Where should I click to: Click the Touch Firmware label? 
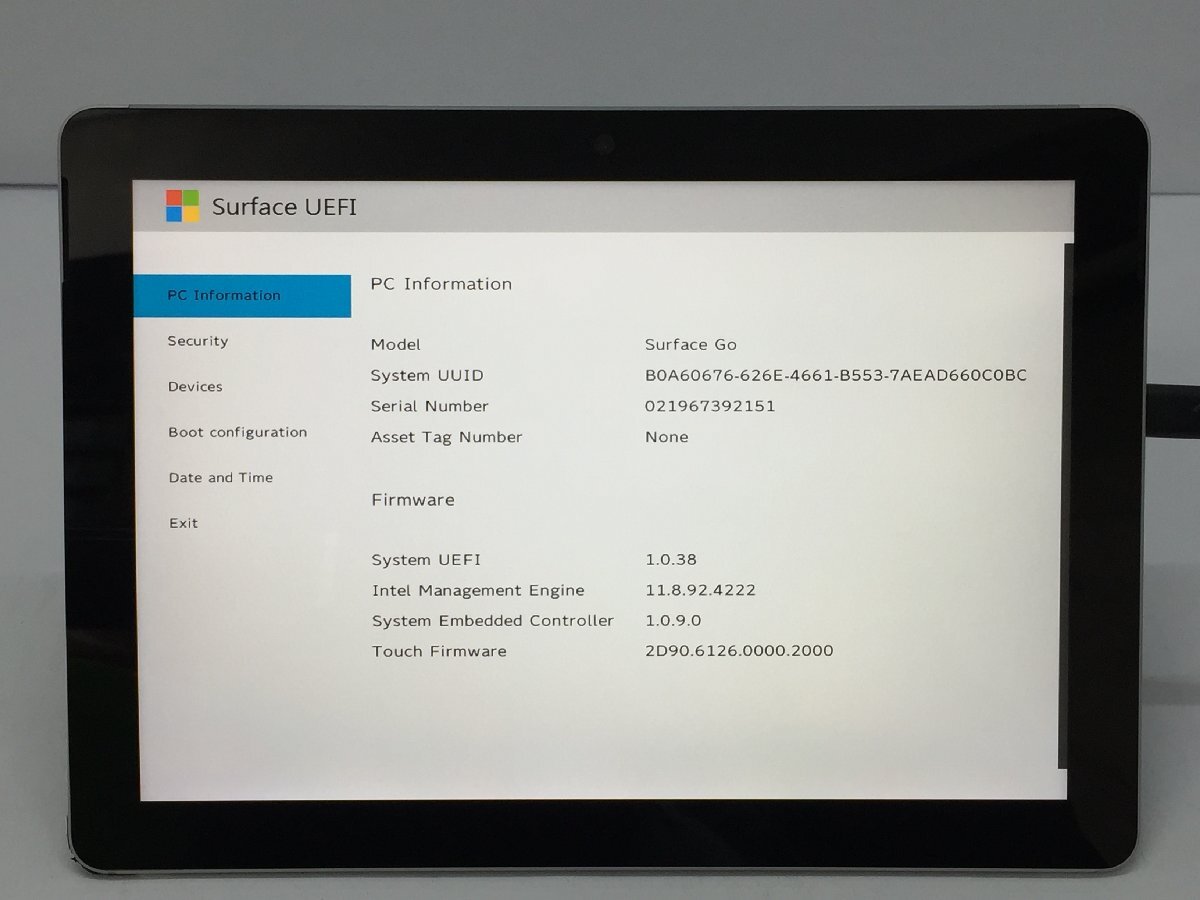tap(439, 651)
